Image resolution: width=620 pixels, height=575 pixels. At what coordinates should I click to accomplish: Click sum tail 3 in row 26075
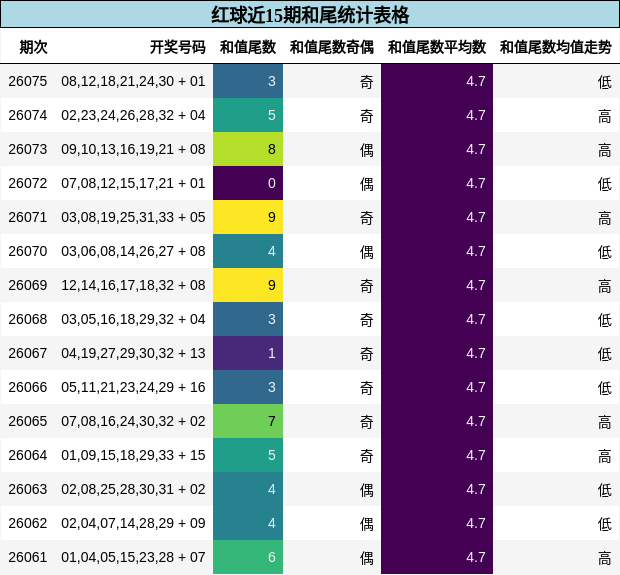248,81
